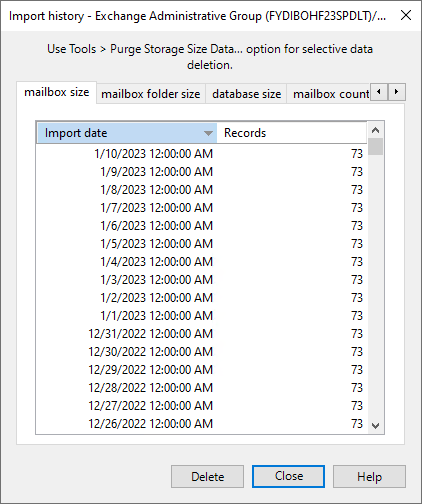The height and width of the screenshot is (504, 422).
Task: Click the list scrollbar down arrow
Action: click(x=376, y=426)
